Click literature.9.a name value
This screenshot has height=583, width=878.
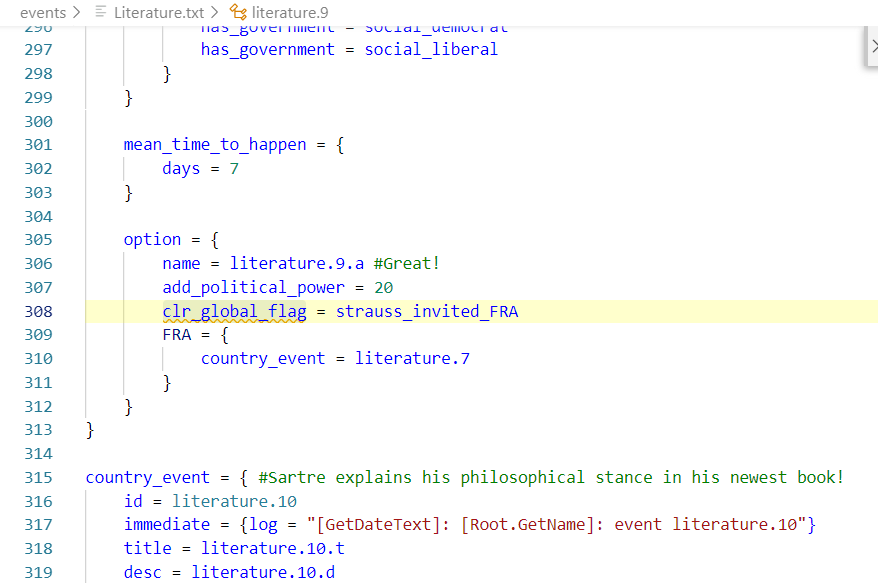click(297, 263)
